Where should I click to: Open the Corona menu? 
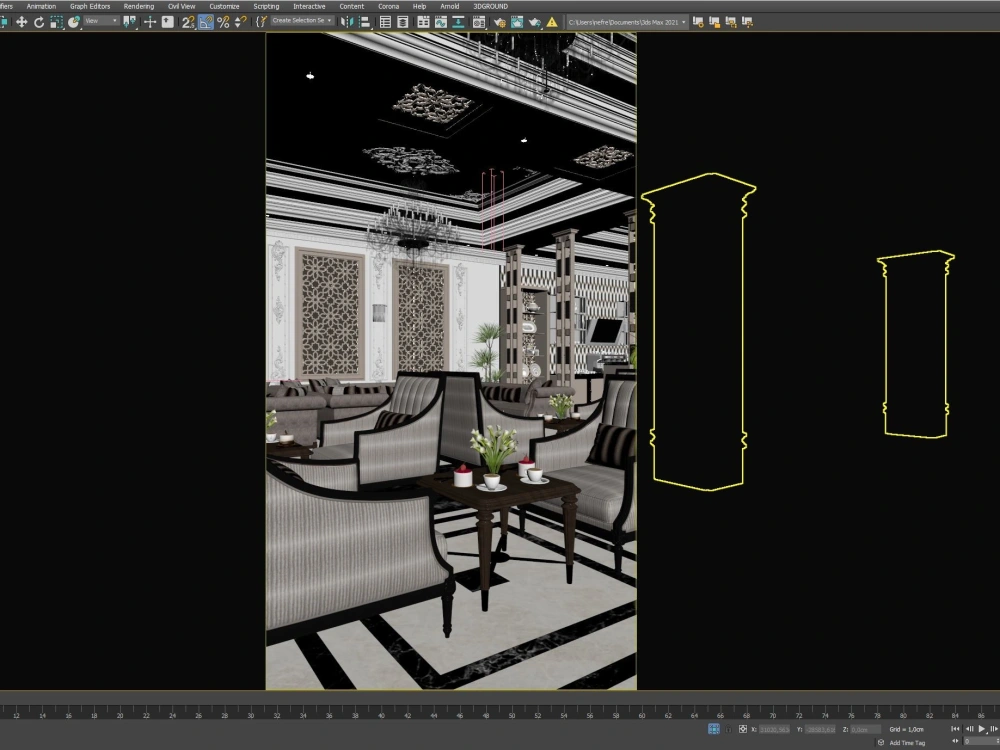click(388, 6)
